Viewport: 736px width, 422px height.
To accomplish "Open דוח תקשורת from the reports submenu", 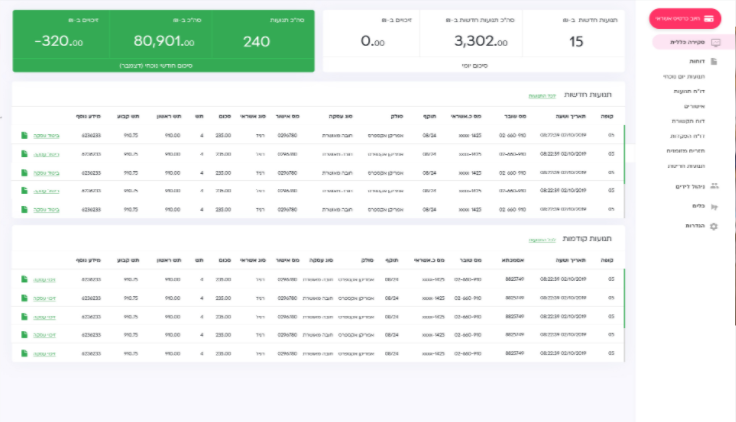I will (x=689, y=120).
